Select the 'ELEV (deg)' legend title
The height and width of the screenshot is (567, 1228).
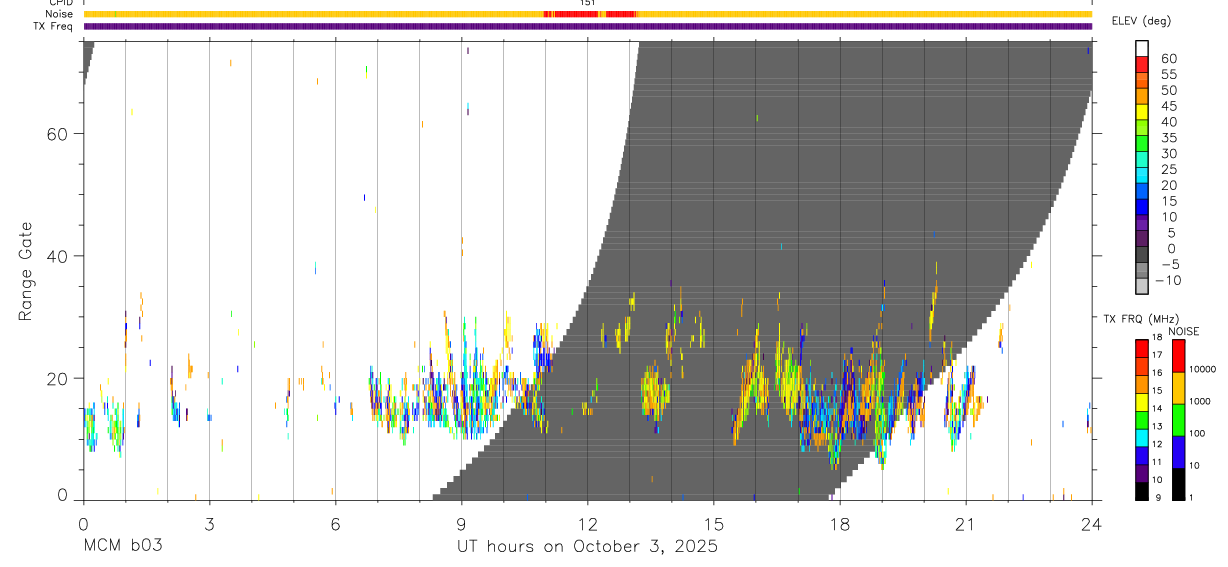click(x=1142, y=21)
